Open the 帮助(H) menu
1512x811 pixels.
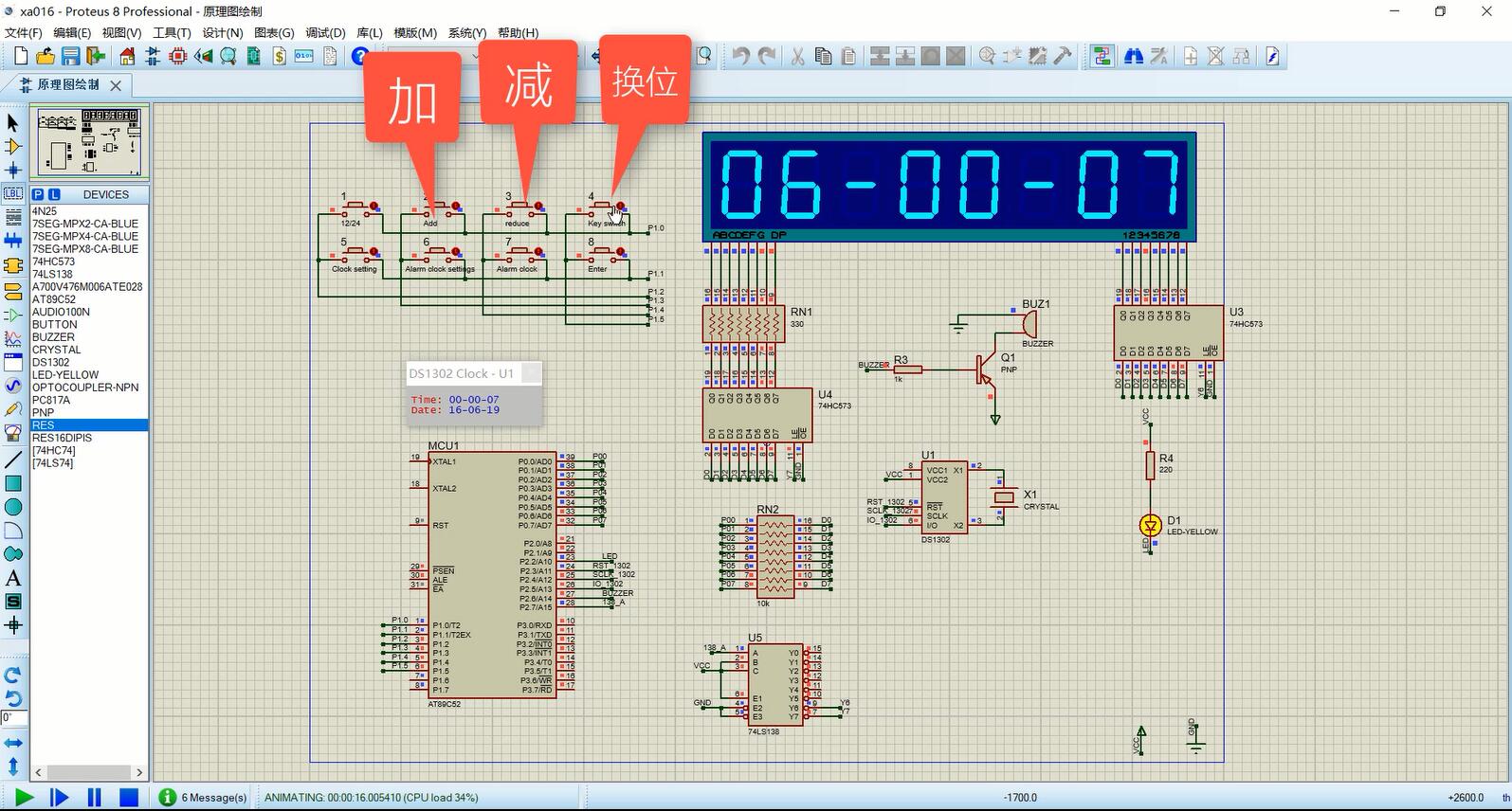519,32
